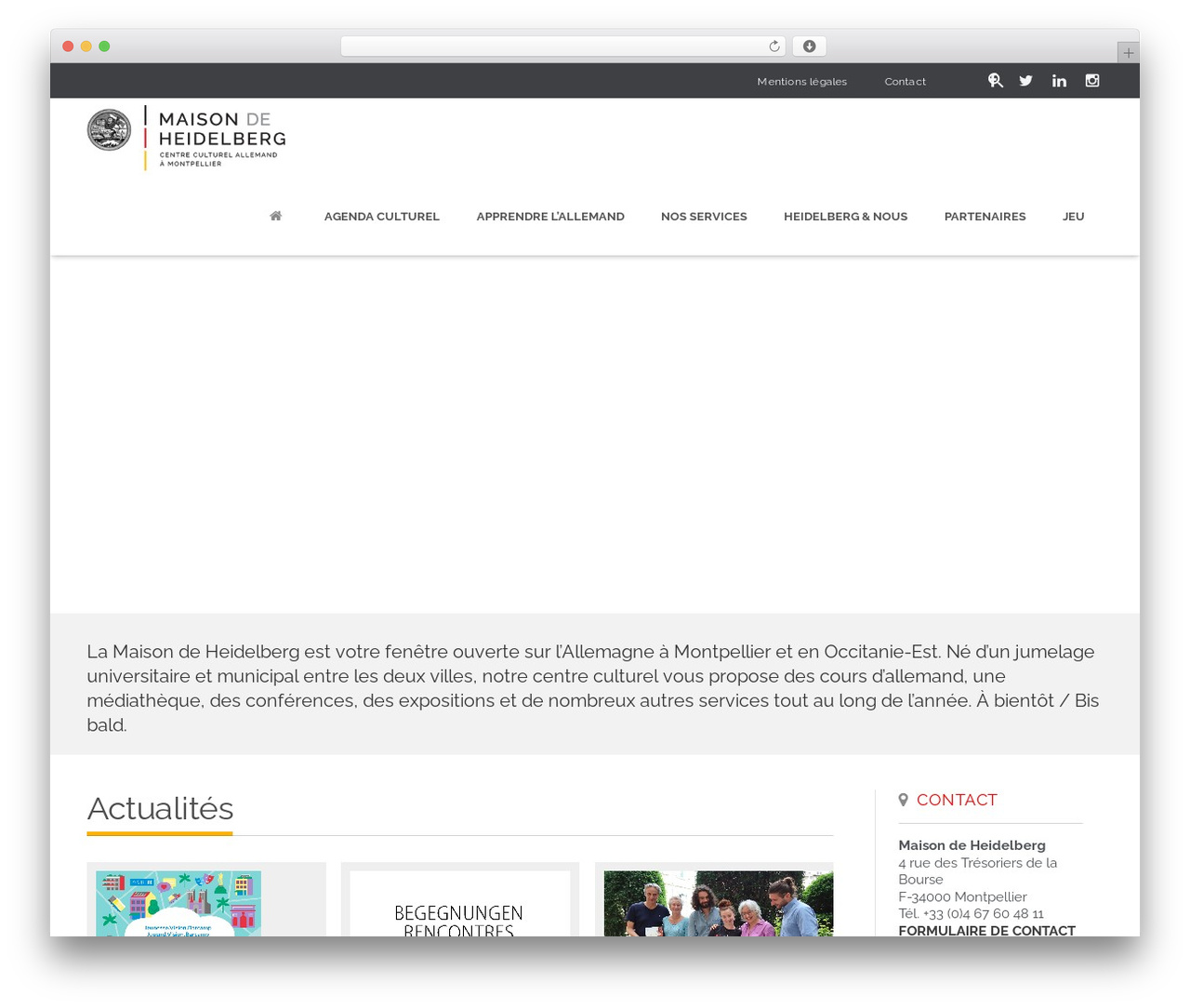
Task: Open the group photo news thumbnail
Action: click(x=718, y=903)
